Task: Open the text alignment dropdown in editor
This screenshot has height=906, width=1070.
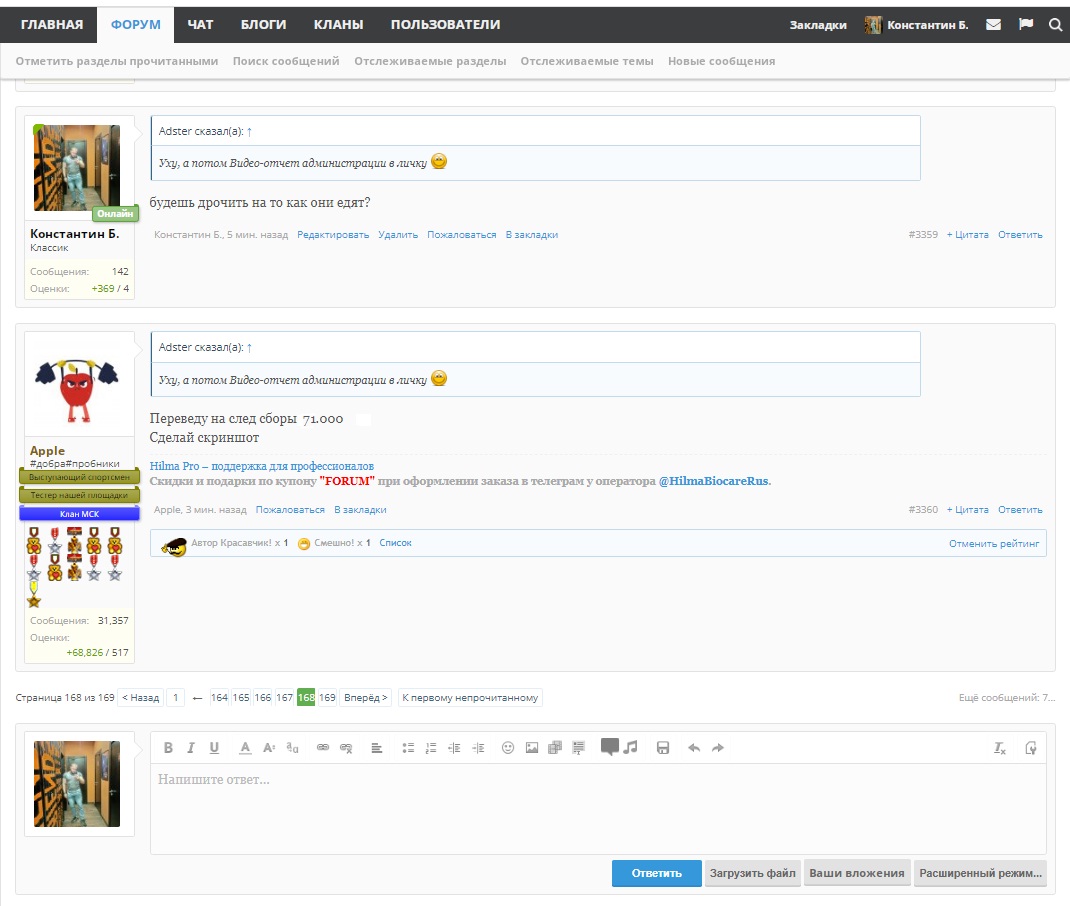Action: pyautogui.click(x=377, y=748)
